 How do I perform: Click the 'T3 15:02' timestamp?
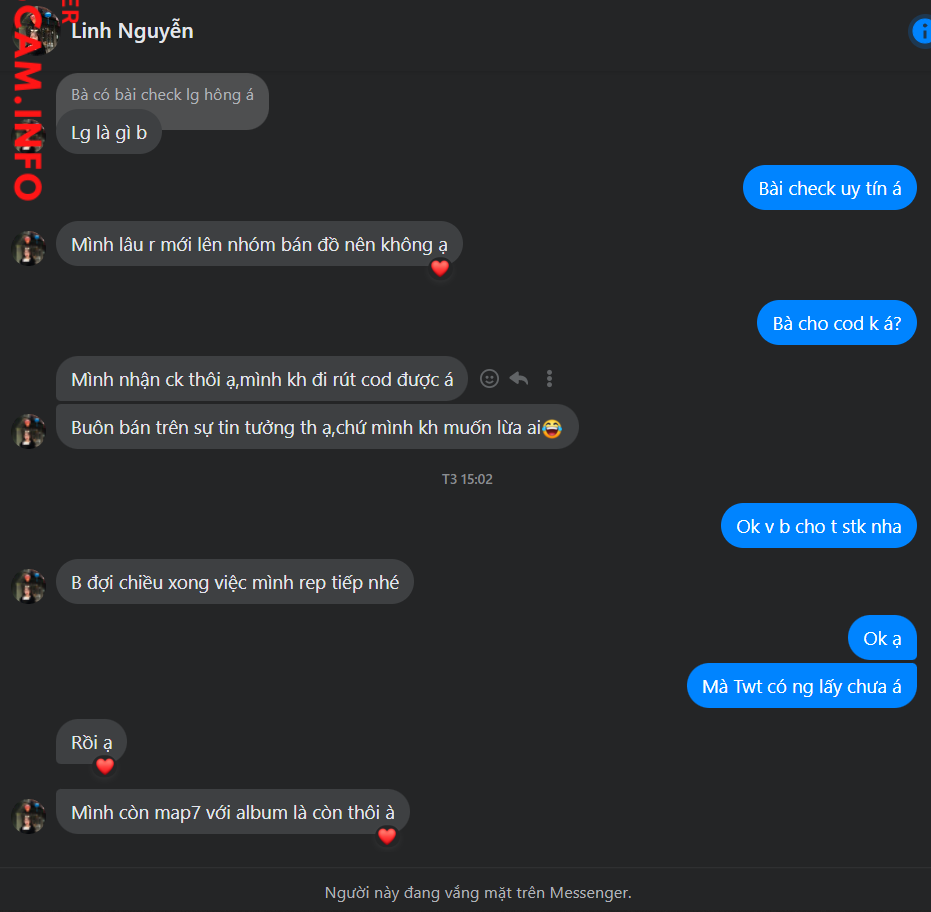click(467, 479)
